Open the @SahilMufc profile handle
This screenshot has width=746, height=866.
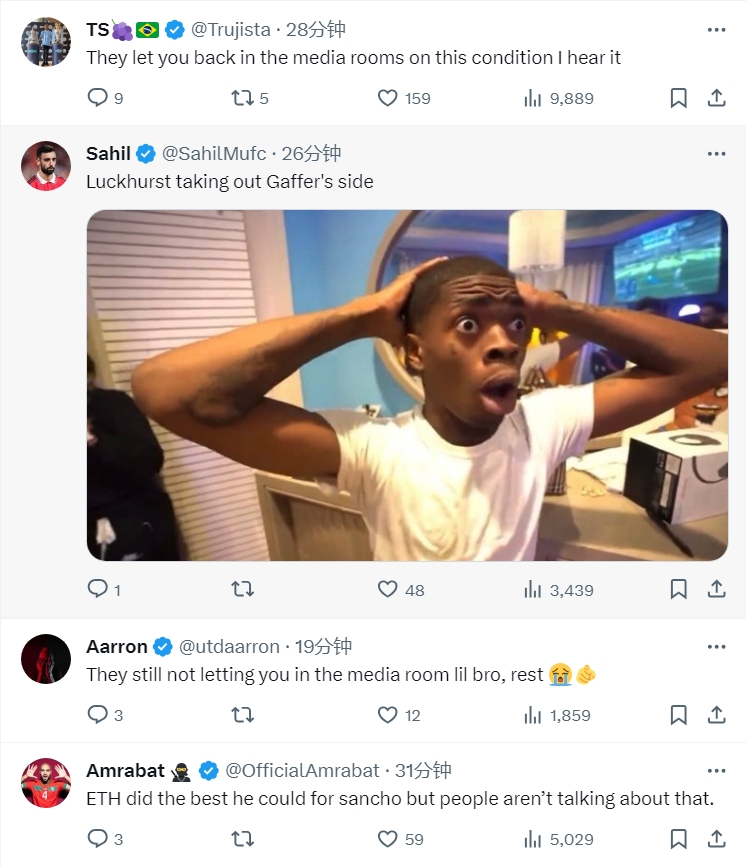(214, 153)
